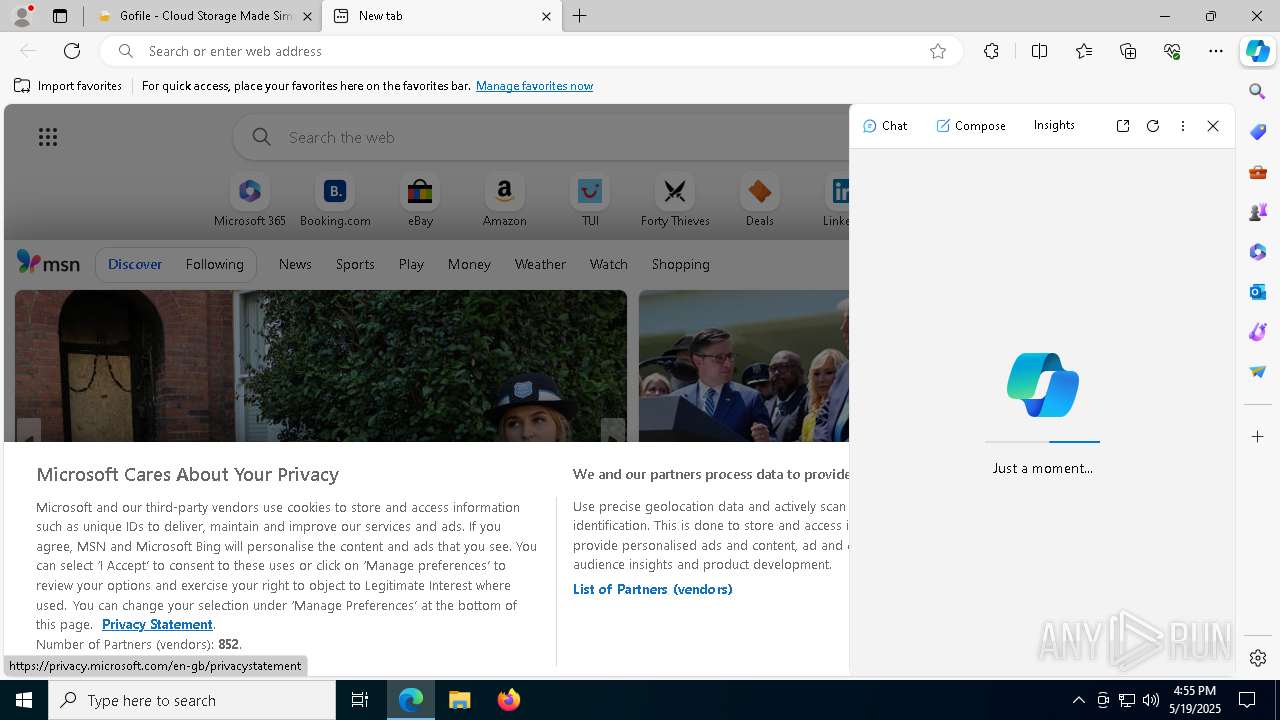Open Deals quick link
This screenshot has height=720, width=1280.
[x=760, y=201]
